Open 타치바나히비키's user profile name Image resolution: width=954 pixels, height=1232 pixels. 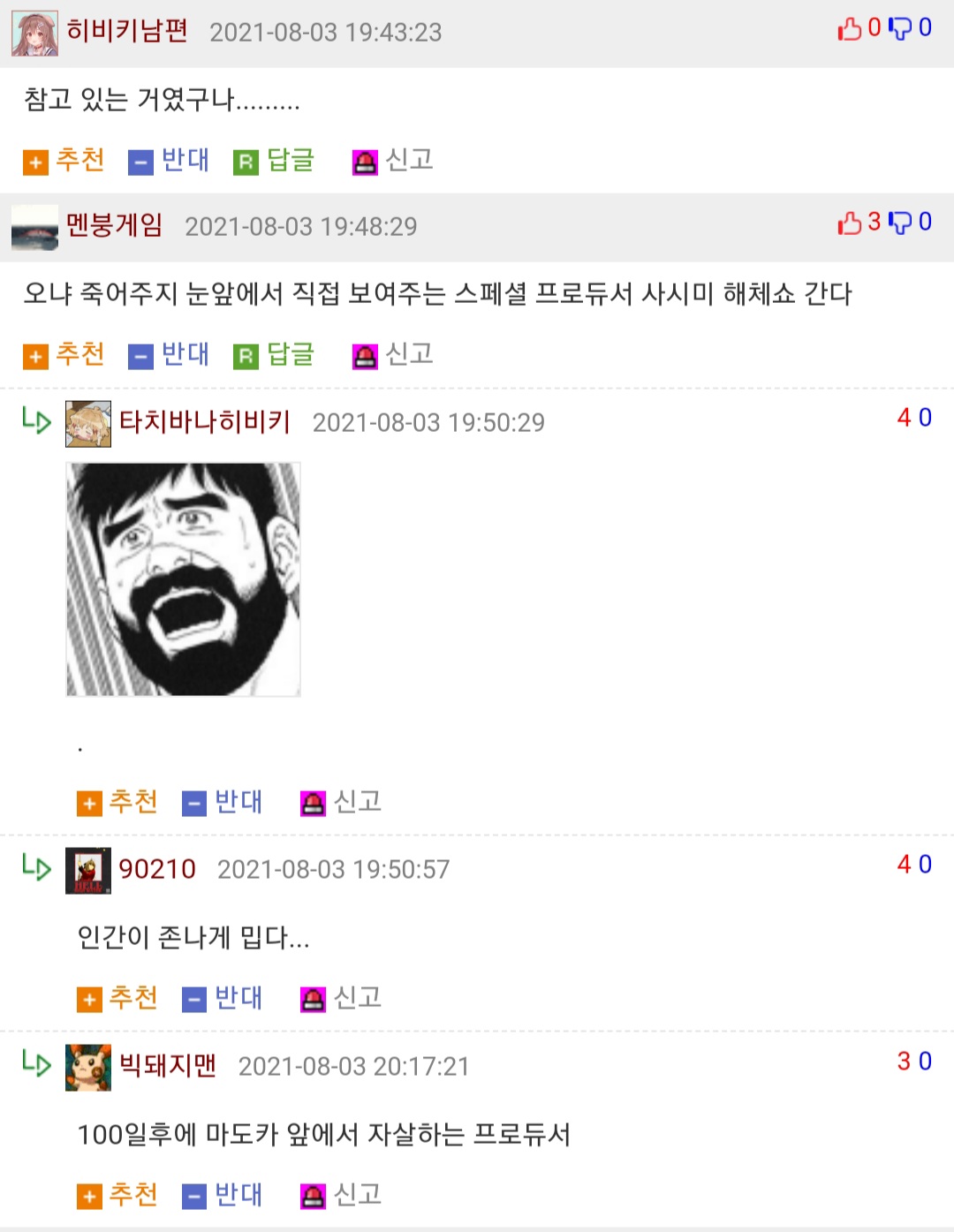[x=205, y=422]
